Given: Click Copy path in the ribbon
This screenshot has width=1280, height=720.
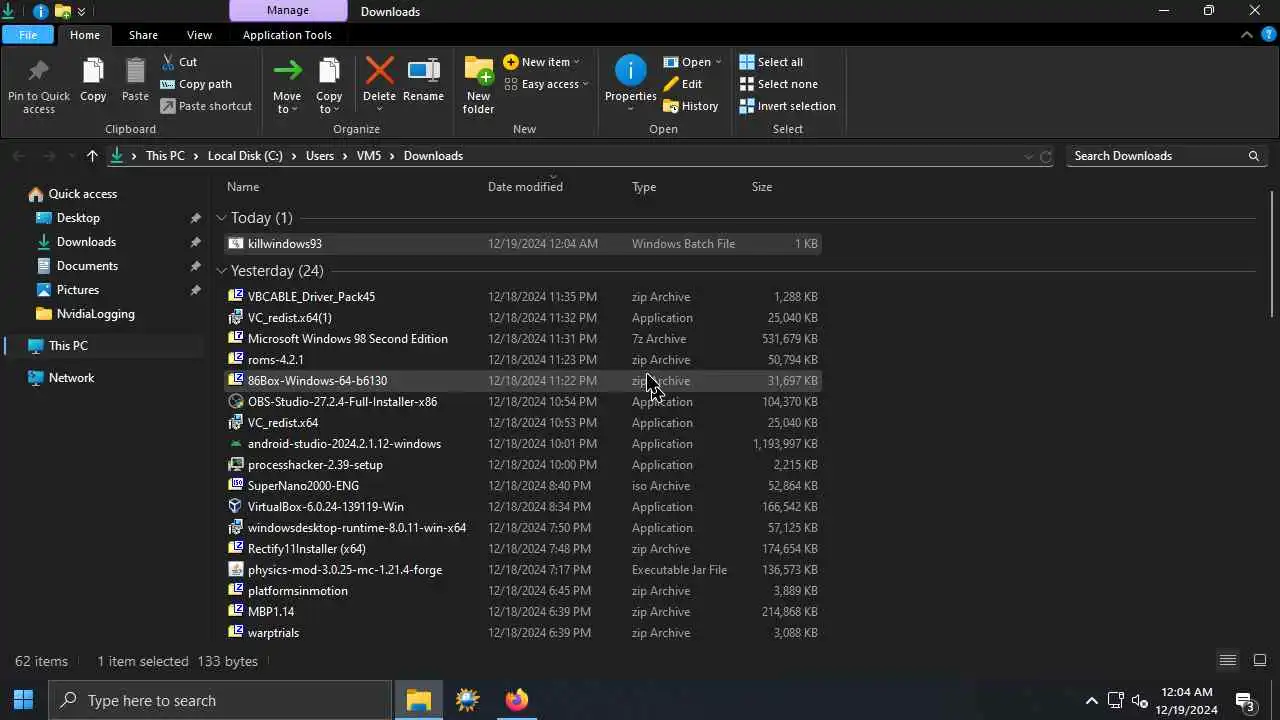Looking at the screenshot, I should [196, 84].
